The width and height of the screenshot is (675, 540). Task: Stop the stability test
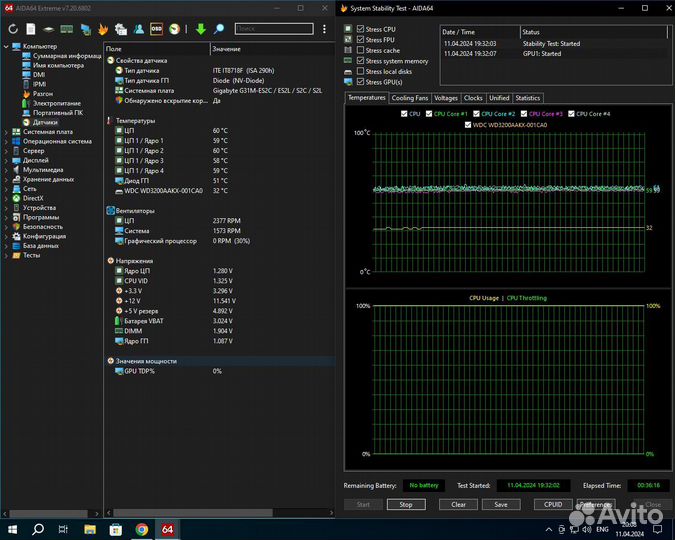[406, 504]
